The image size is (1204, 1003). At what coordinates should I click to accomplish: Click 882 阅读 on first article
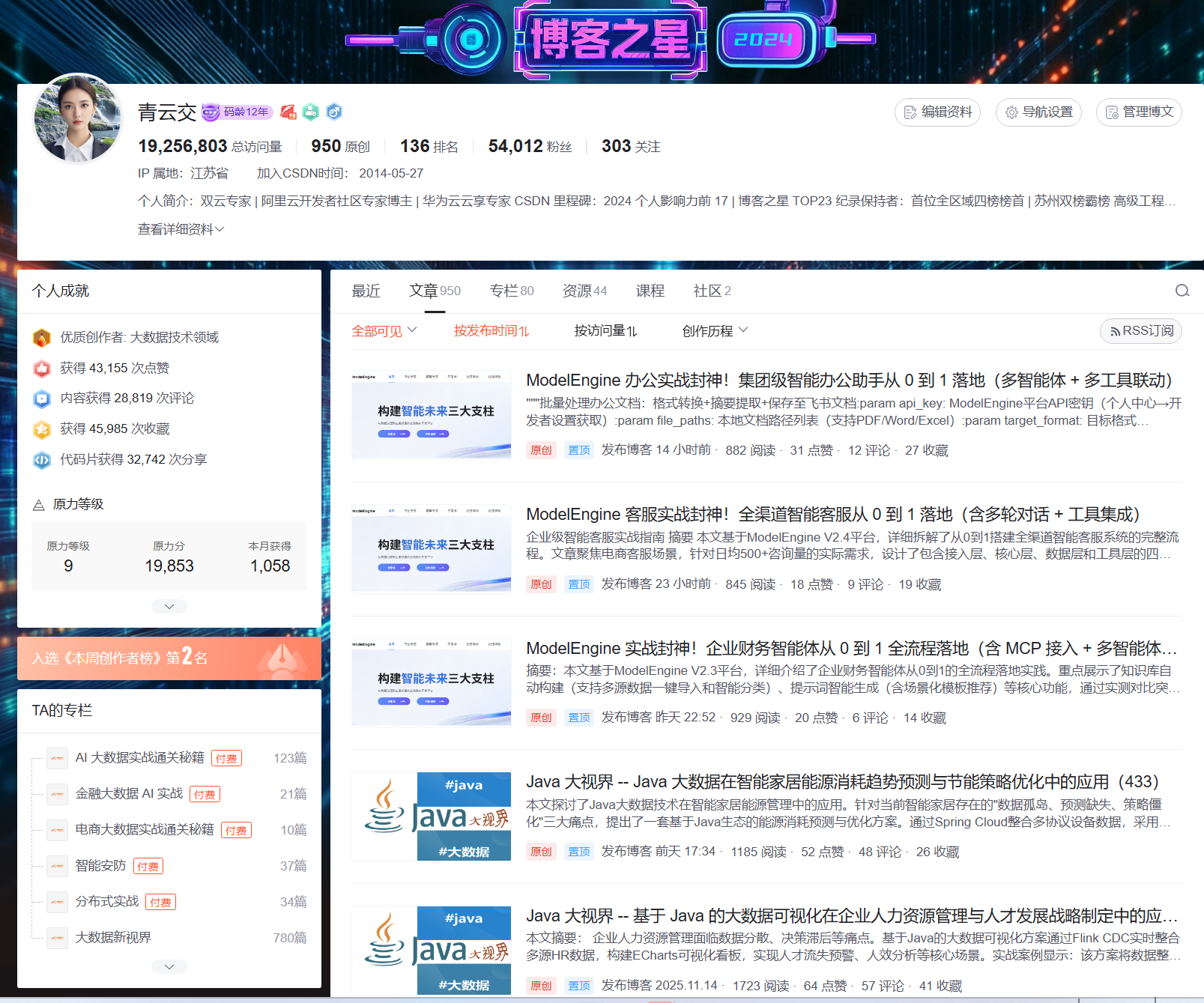tap(751, 451)
